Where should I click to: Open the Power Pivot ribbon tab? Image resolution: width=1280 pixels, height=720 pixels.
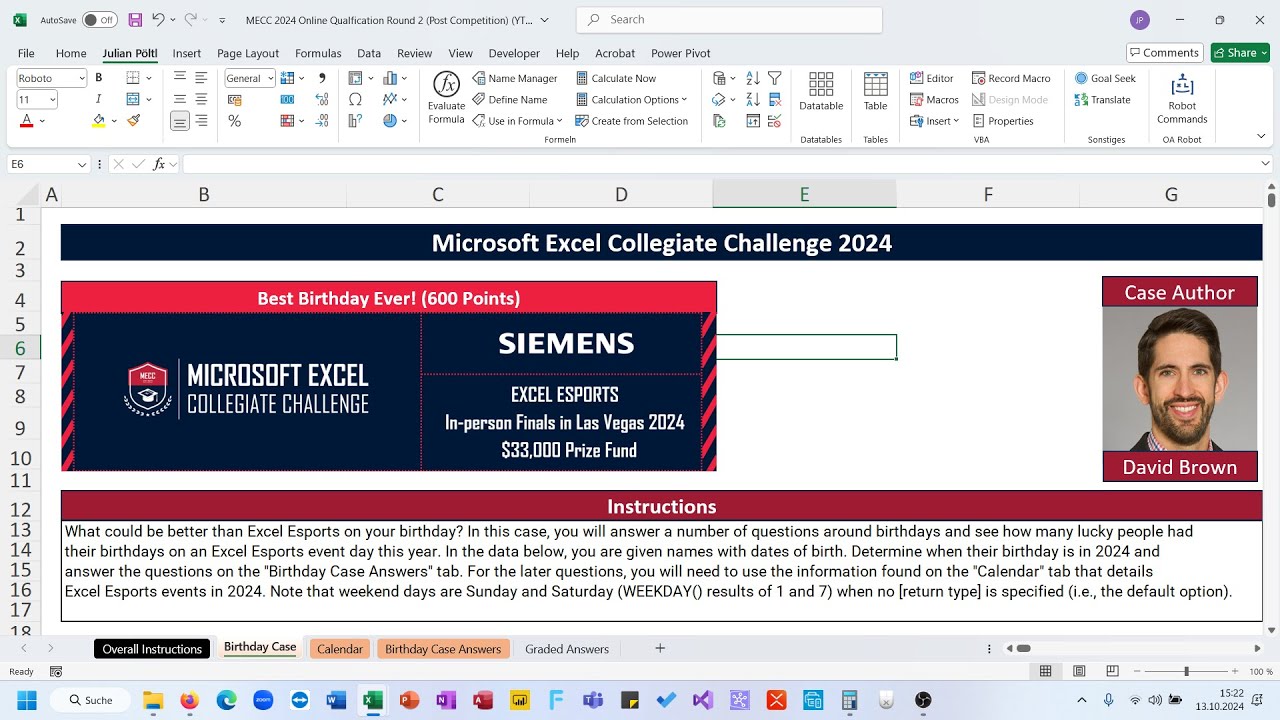point(681,53)
